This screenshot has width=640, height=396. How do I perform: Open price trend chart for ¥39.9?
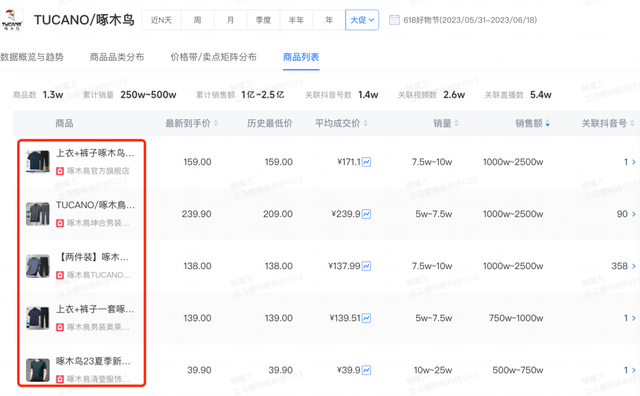pyautogui.click(x=367, y=370)
